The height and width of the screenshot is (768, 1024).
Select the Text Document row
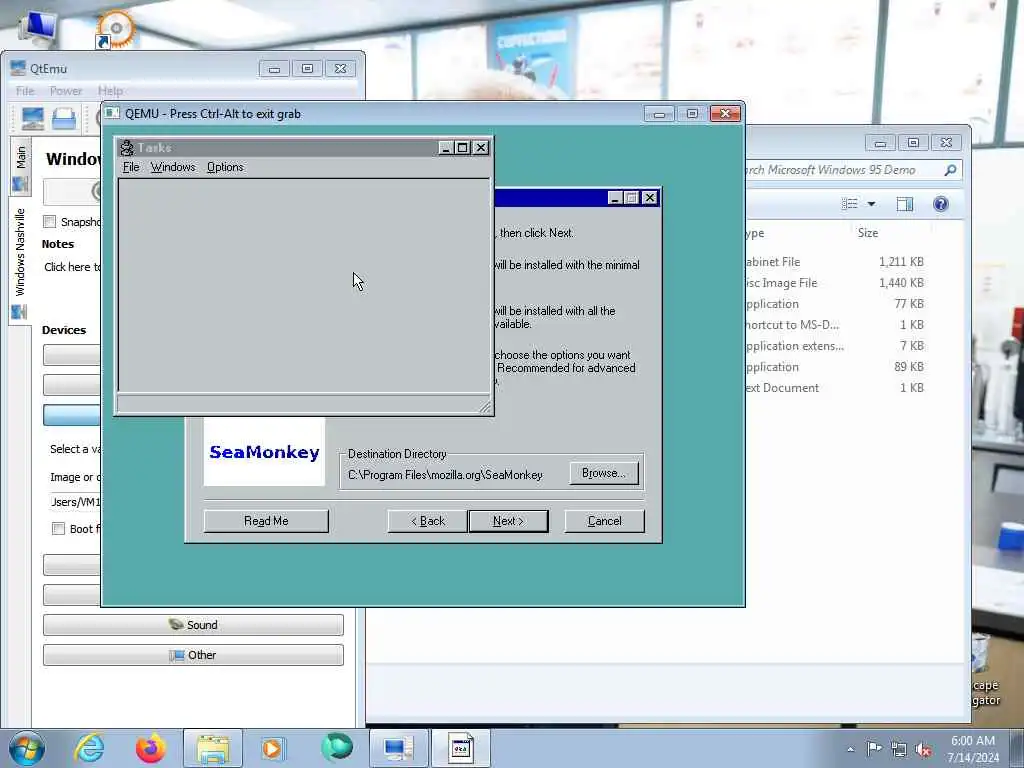click(836, 387)
